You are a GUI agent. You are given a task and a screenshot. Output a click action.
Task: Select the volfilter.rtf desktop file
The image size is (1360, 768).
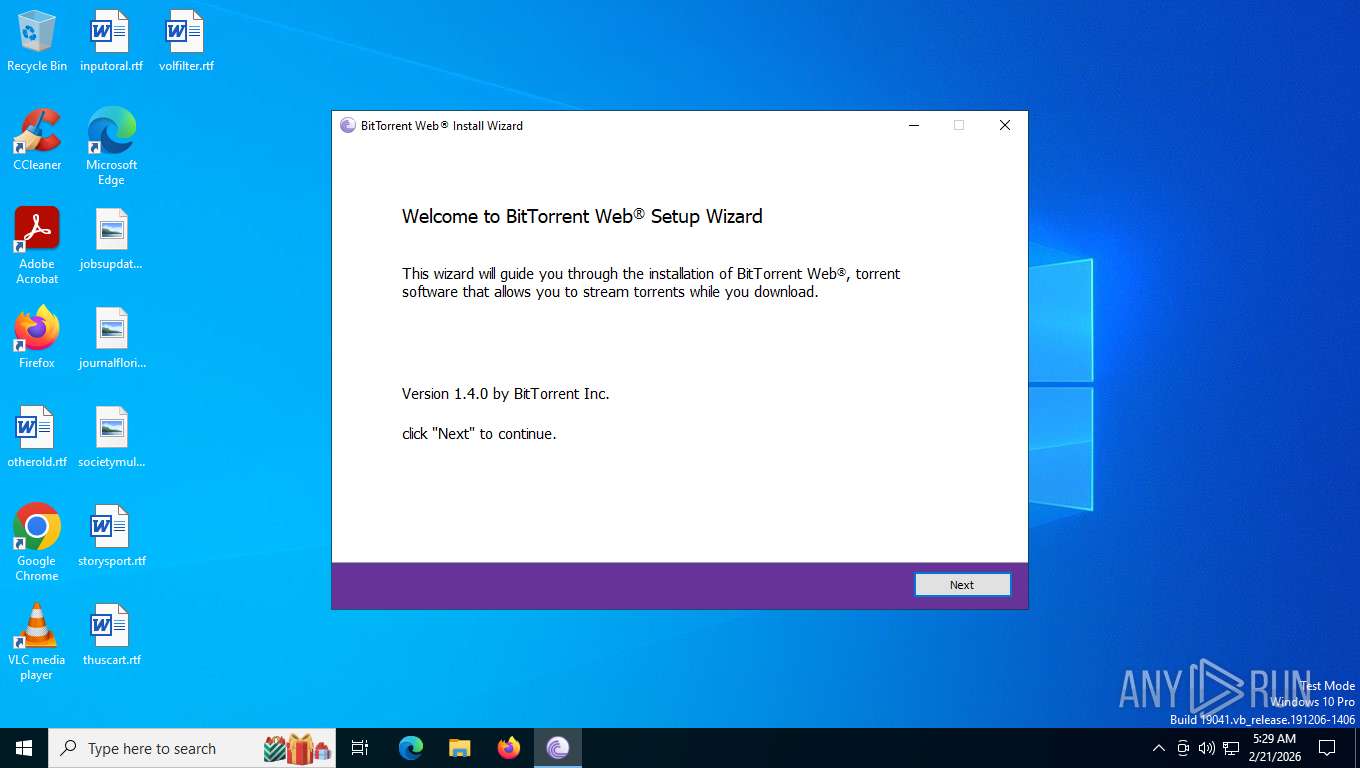[x=186, y=41]
